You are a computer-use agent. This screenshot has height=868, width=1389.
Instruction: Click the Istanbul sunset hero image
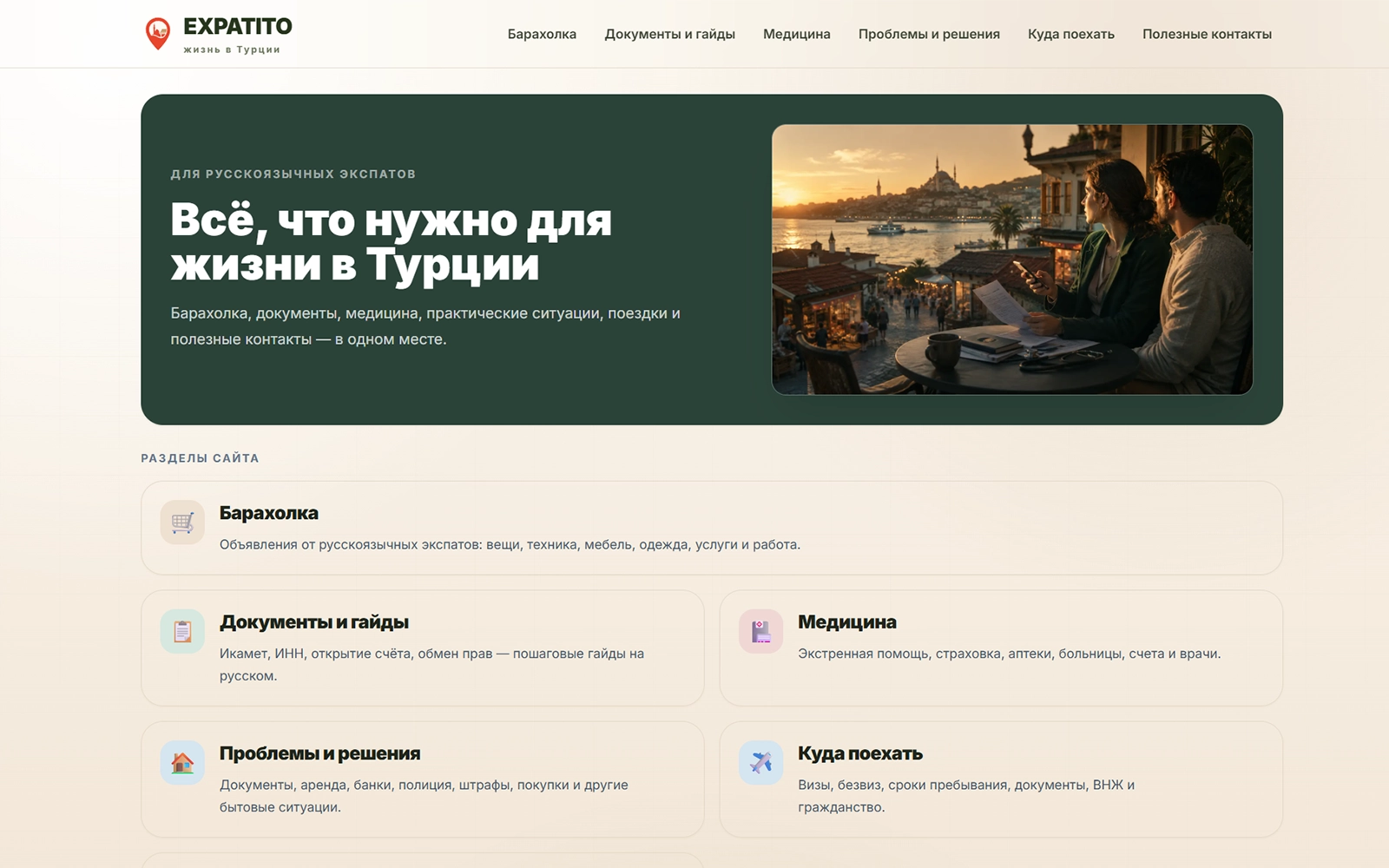click(1012, 260)
